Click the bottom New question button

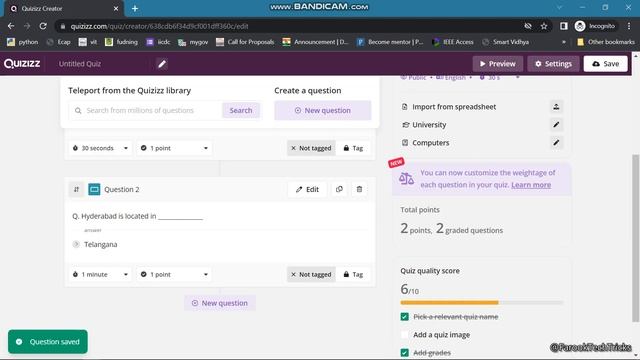(x=220, y=303)
